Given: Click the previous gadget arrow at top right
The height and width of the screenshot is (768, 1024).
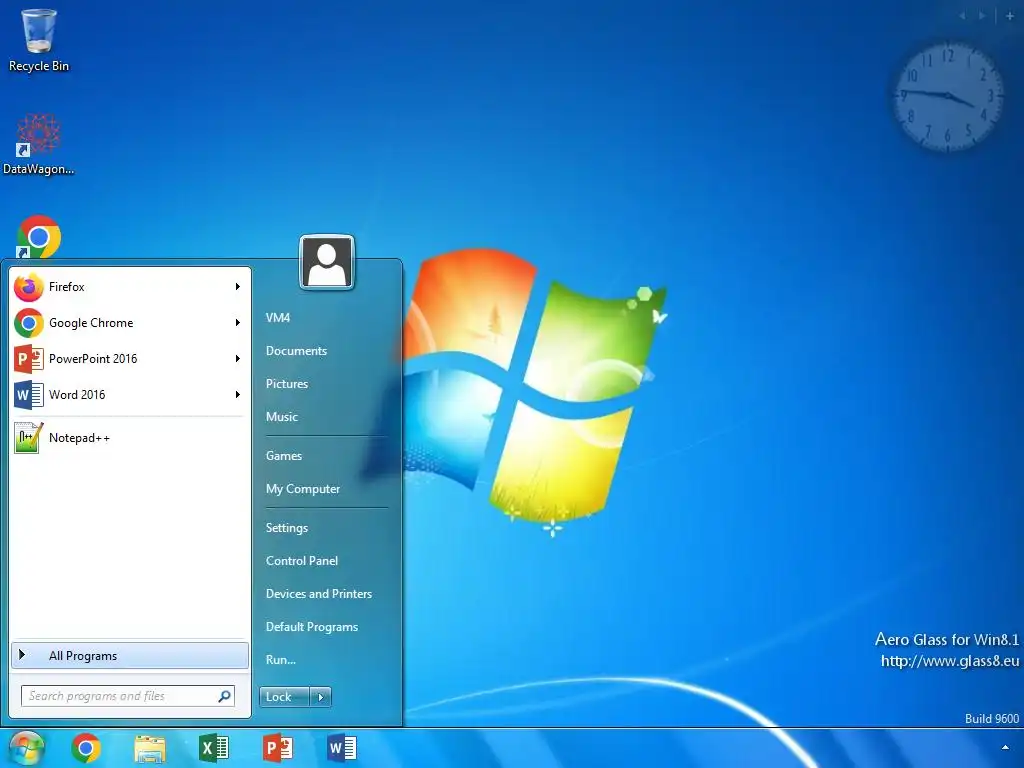Looking at the screenshot, I should [x=963, y=16].
